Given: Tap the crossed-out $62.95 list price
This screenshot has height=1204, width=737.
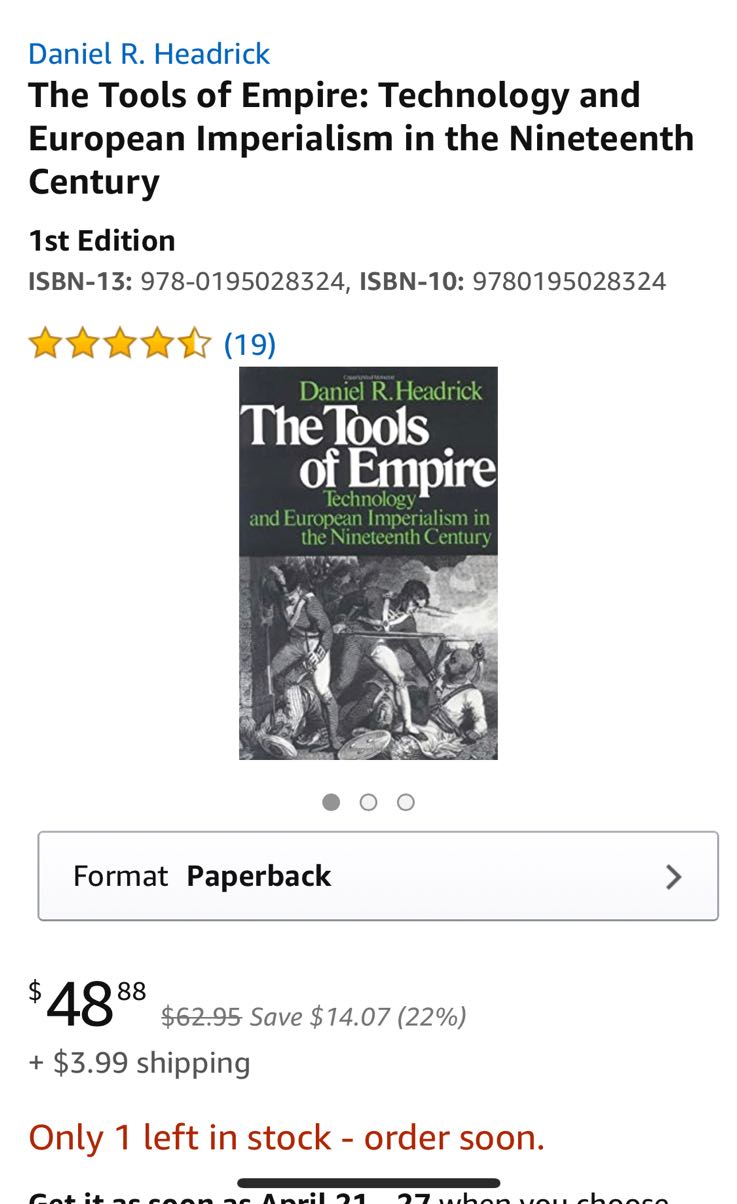Looking at the screenshot, I should 201,1017.
